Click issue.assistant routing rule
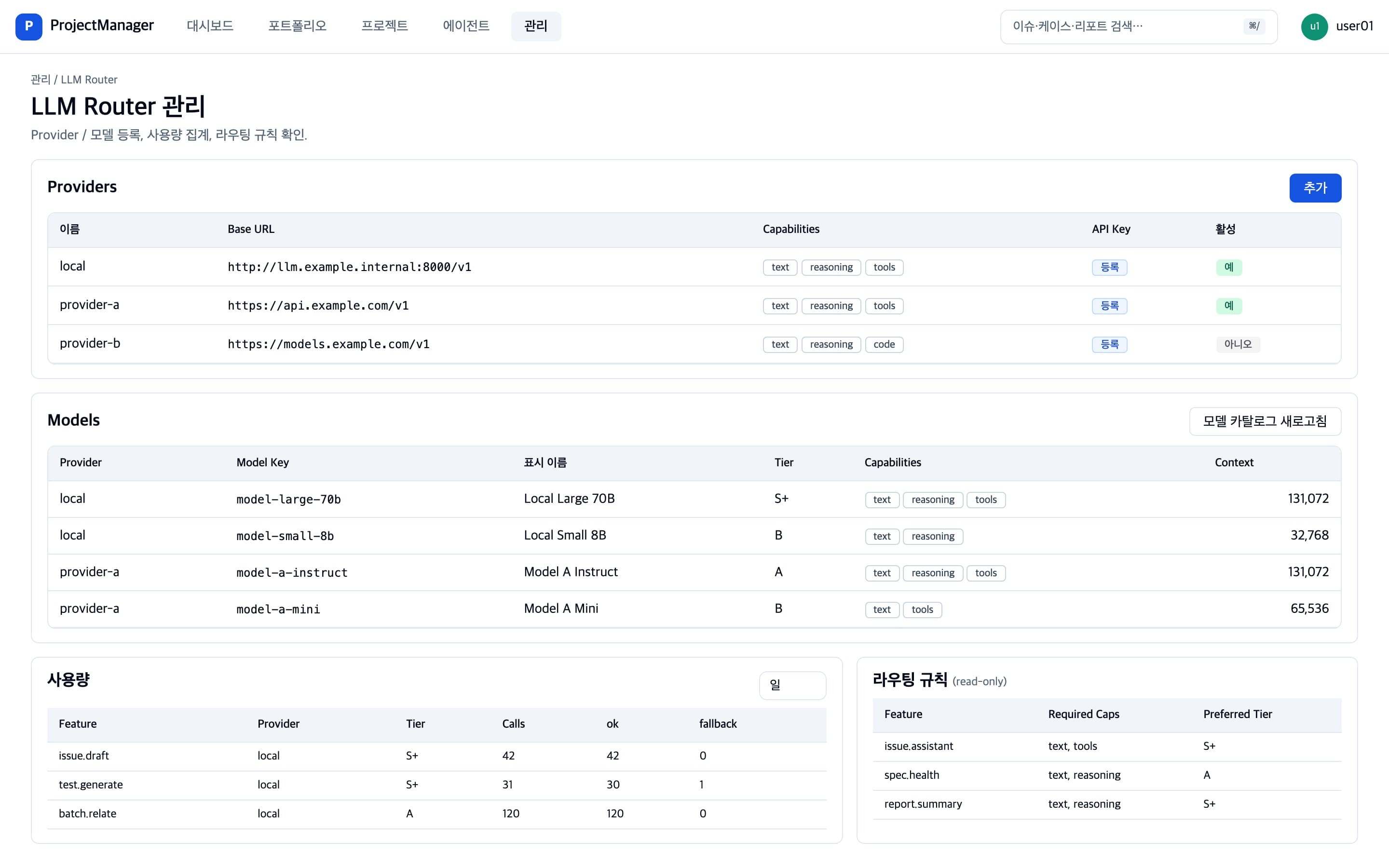The height and width of the screenshot is (868, 1389). click(918, 746)
